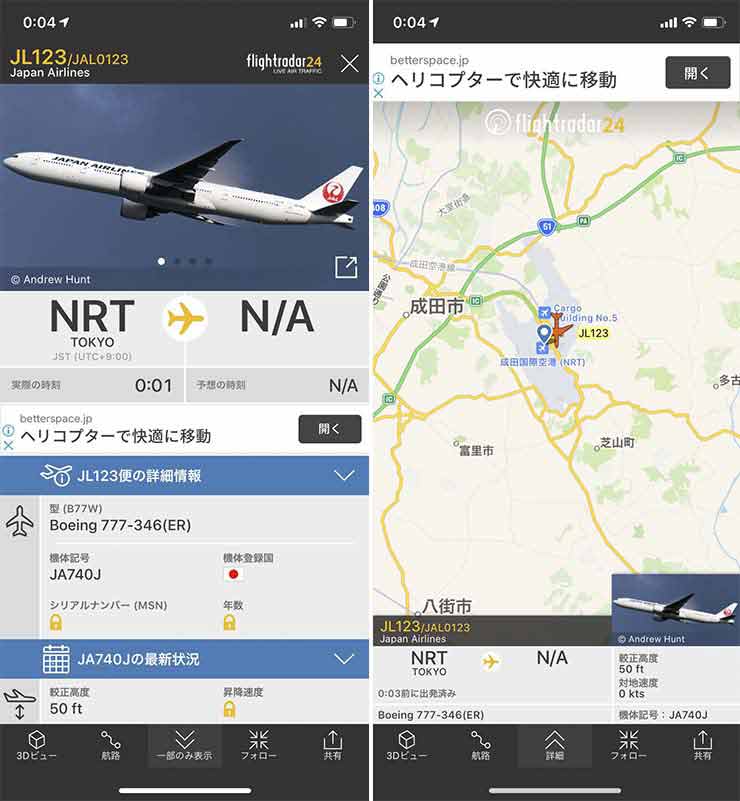Dismiss left banner ad with X icon
740x801 pixels.
[8, 445]
